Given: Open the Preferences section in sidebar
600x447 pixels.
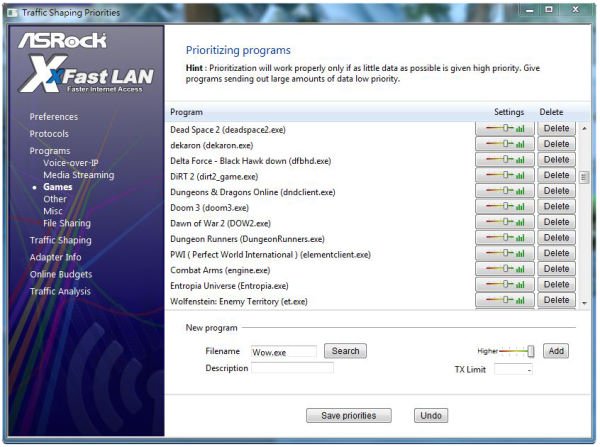Looking at the screenshot, I should (x=54, y=116).
